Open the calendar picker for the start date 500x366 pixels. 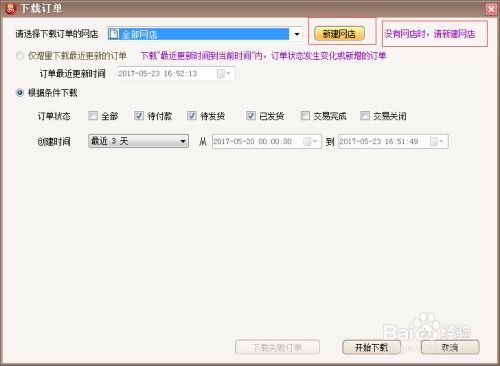[x=310, y=141]
